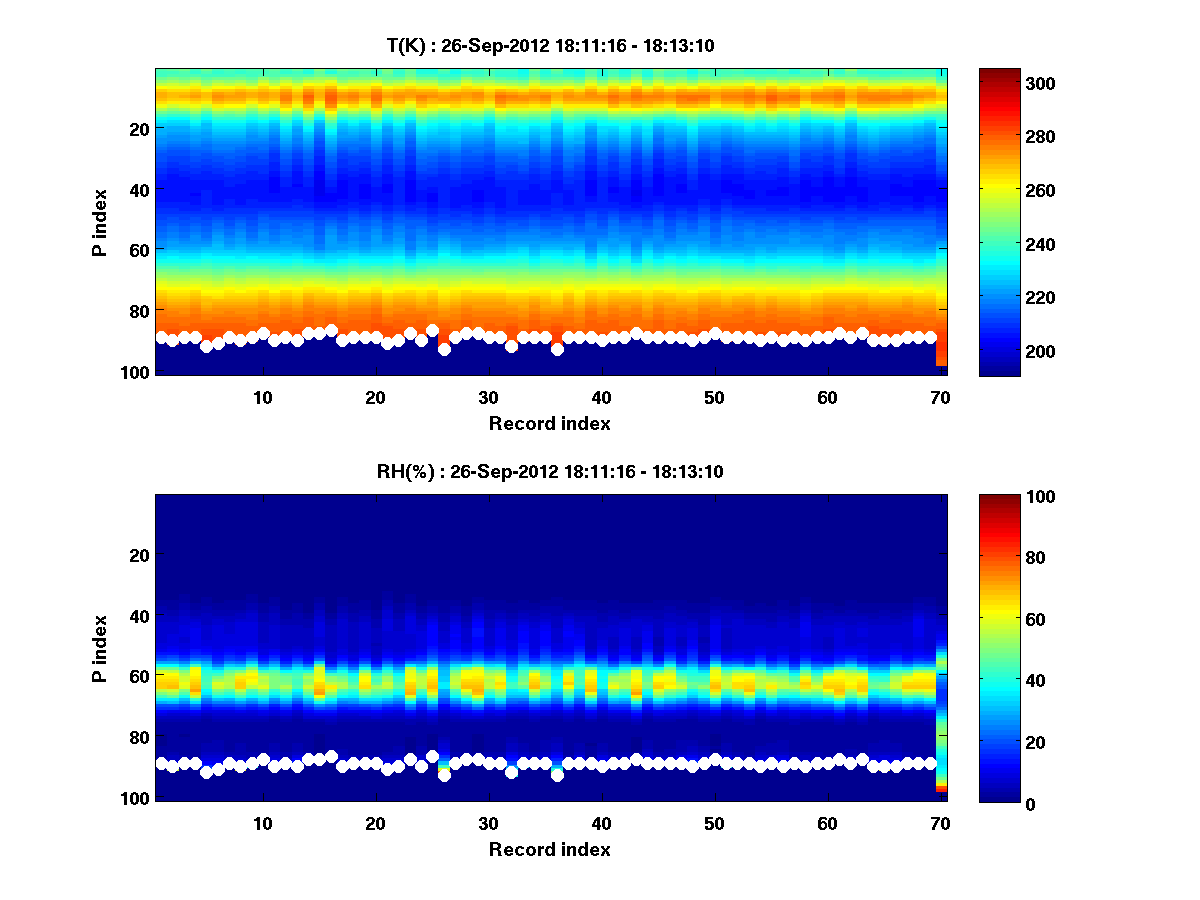Screen dimensions: 1200x900
Task: Click x-axis tick 40 under the temperature plot
Action: 601,398
